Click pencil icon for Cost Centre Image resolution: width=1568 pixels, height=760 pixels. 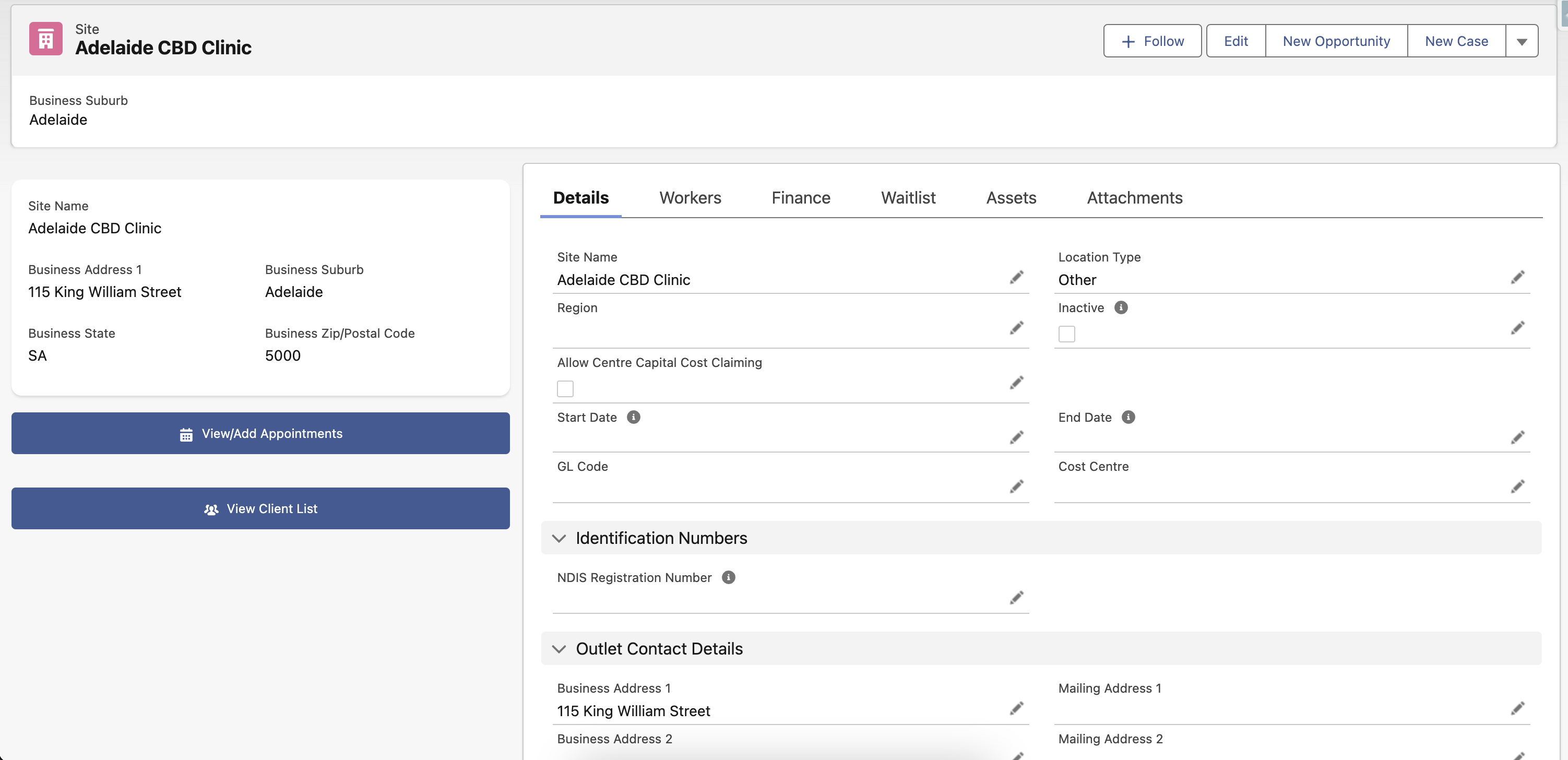(x=1517, y=486)
